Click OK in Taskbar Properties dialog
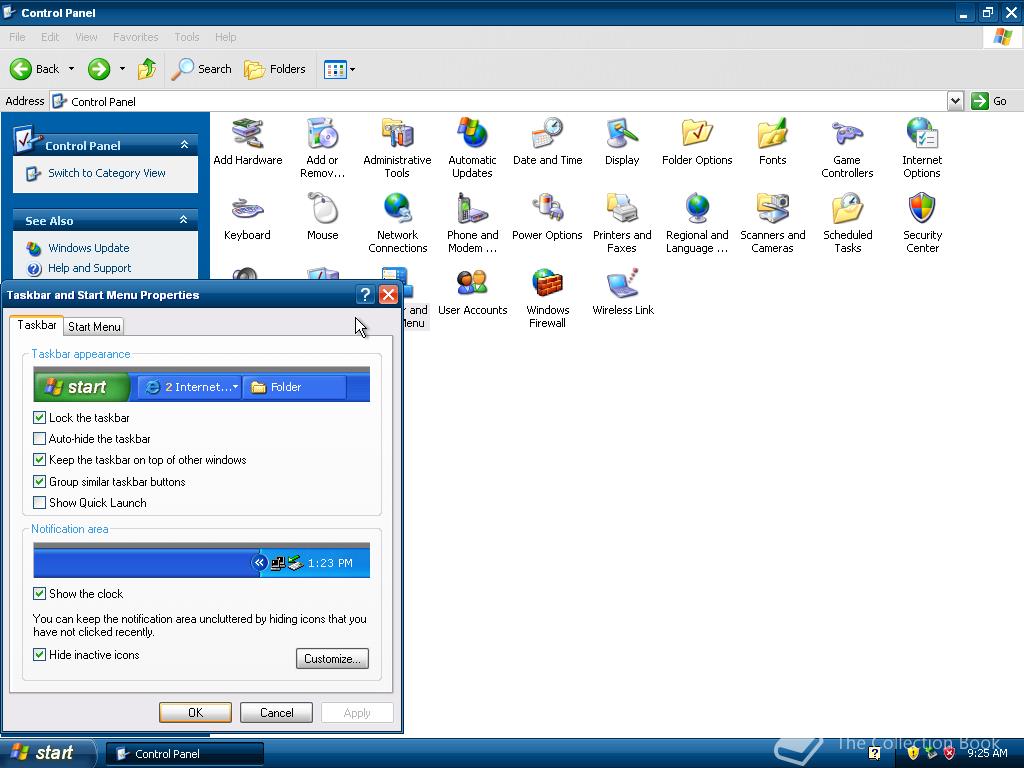 click(195, 712)
